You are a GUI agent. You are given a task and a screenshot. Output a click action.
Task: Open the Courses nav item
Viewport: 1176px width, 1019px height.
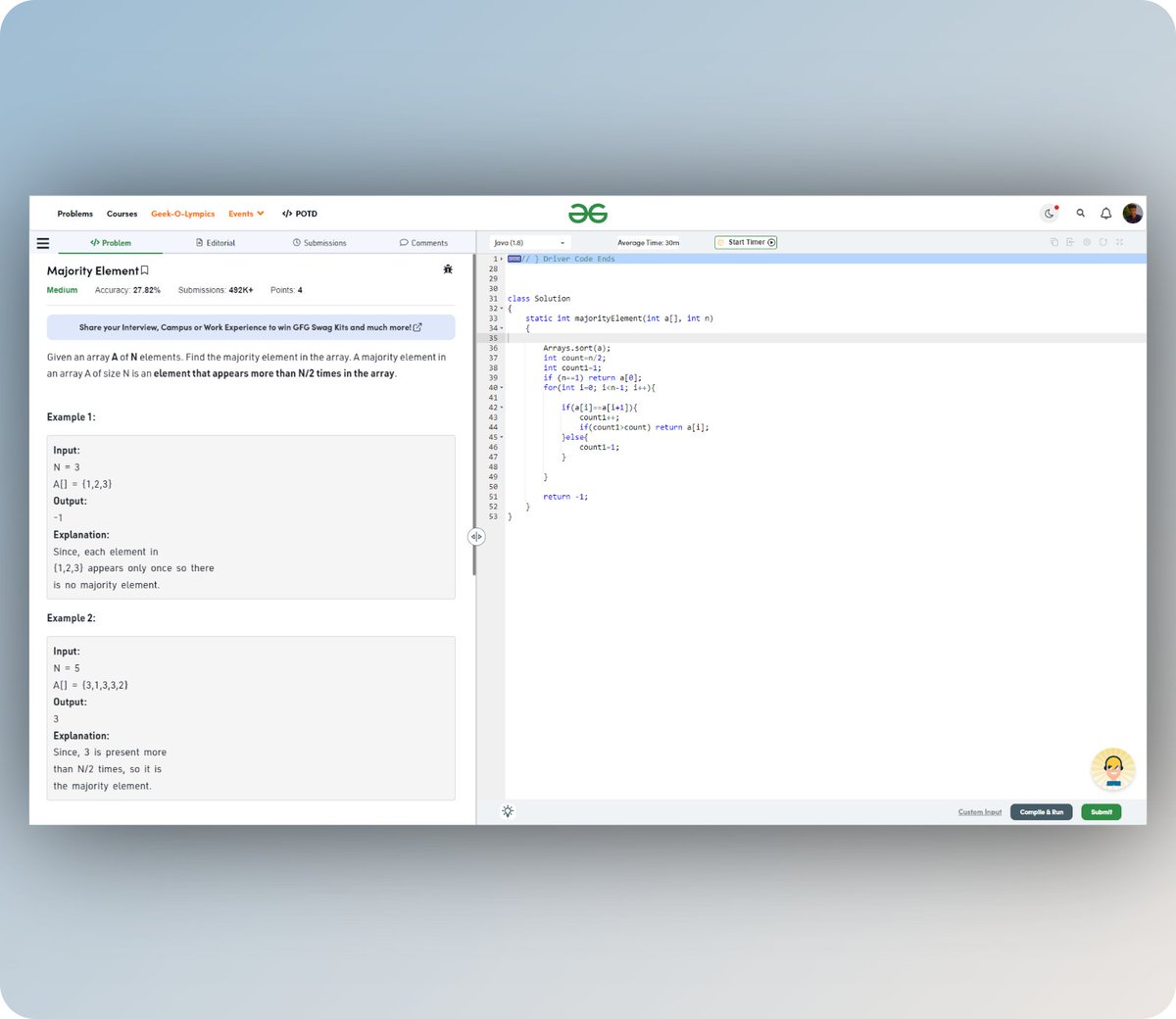[x=122, y=214]
